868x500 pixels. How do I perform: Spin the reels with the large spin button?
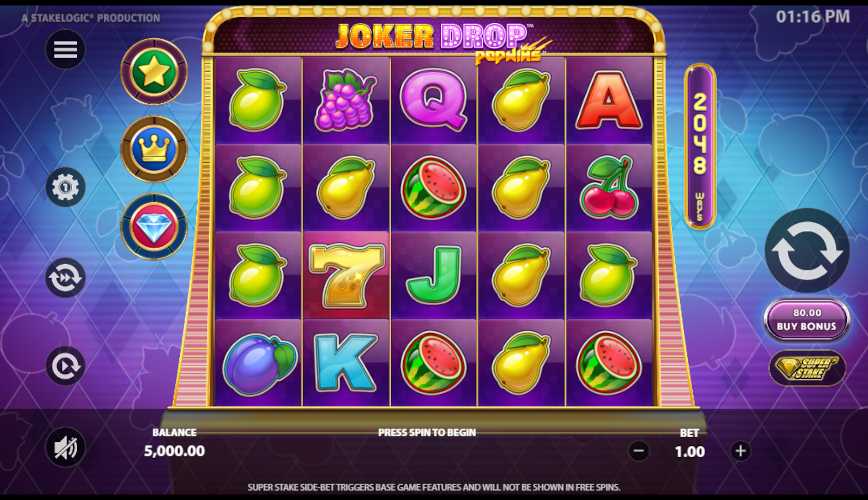807,251
